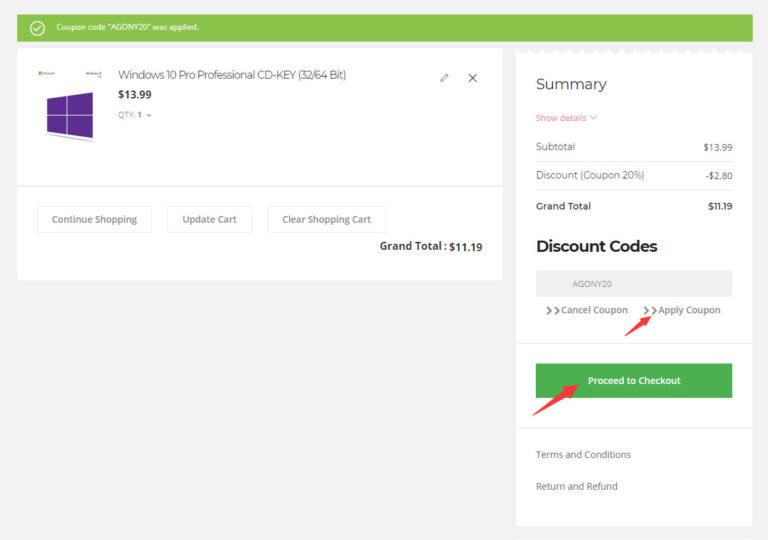This screenshot has width=768, height=540.
Task: Click Cancel Coupon link
Action: coord(587,310)
